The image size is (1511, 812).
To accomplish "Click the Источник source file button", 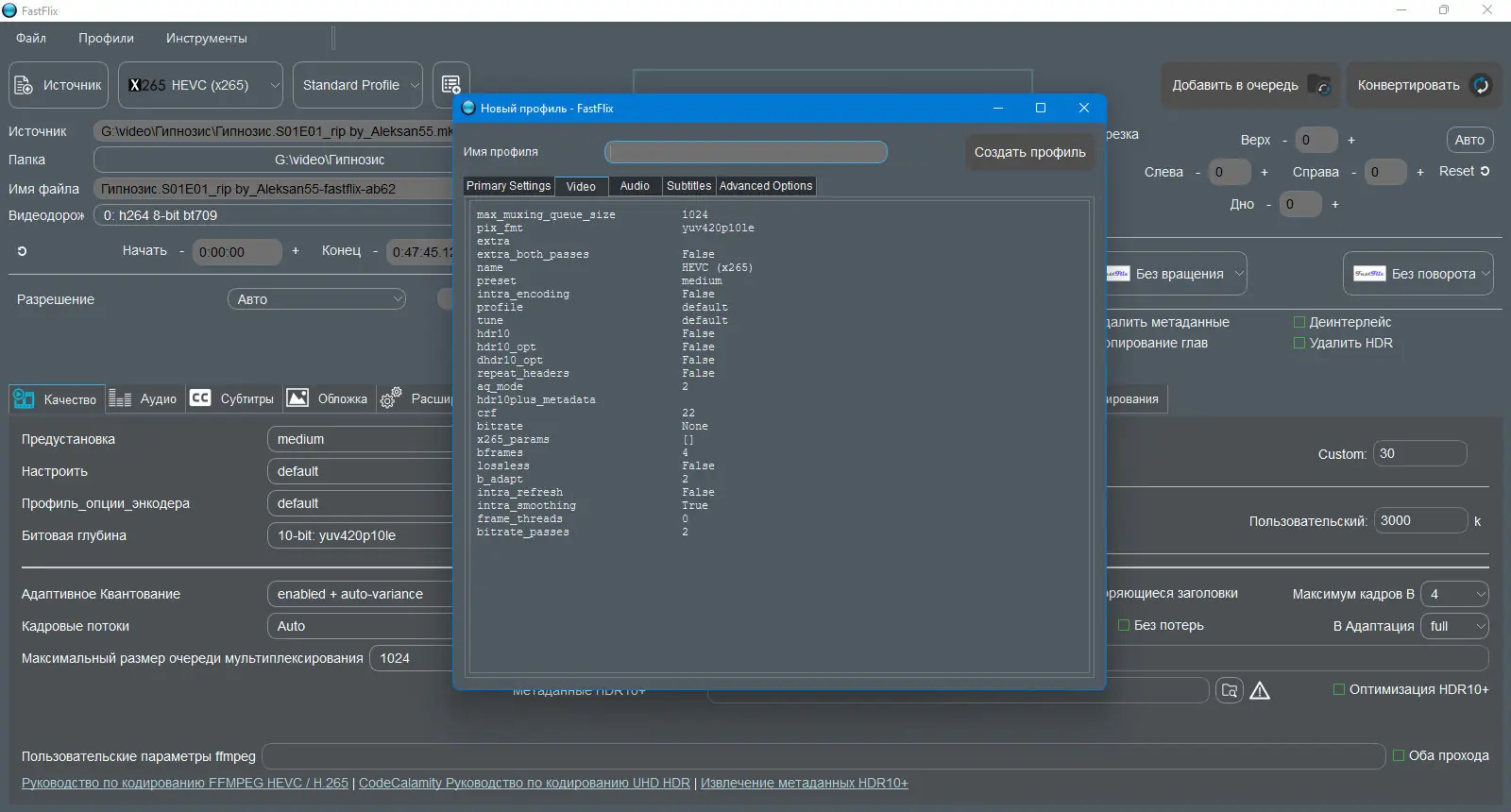I will pos(59,85).
